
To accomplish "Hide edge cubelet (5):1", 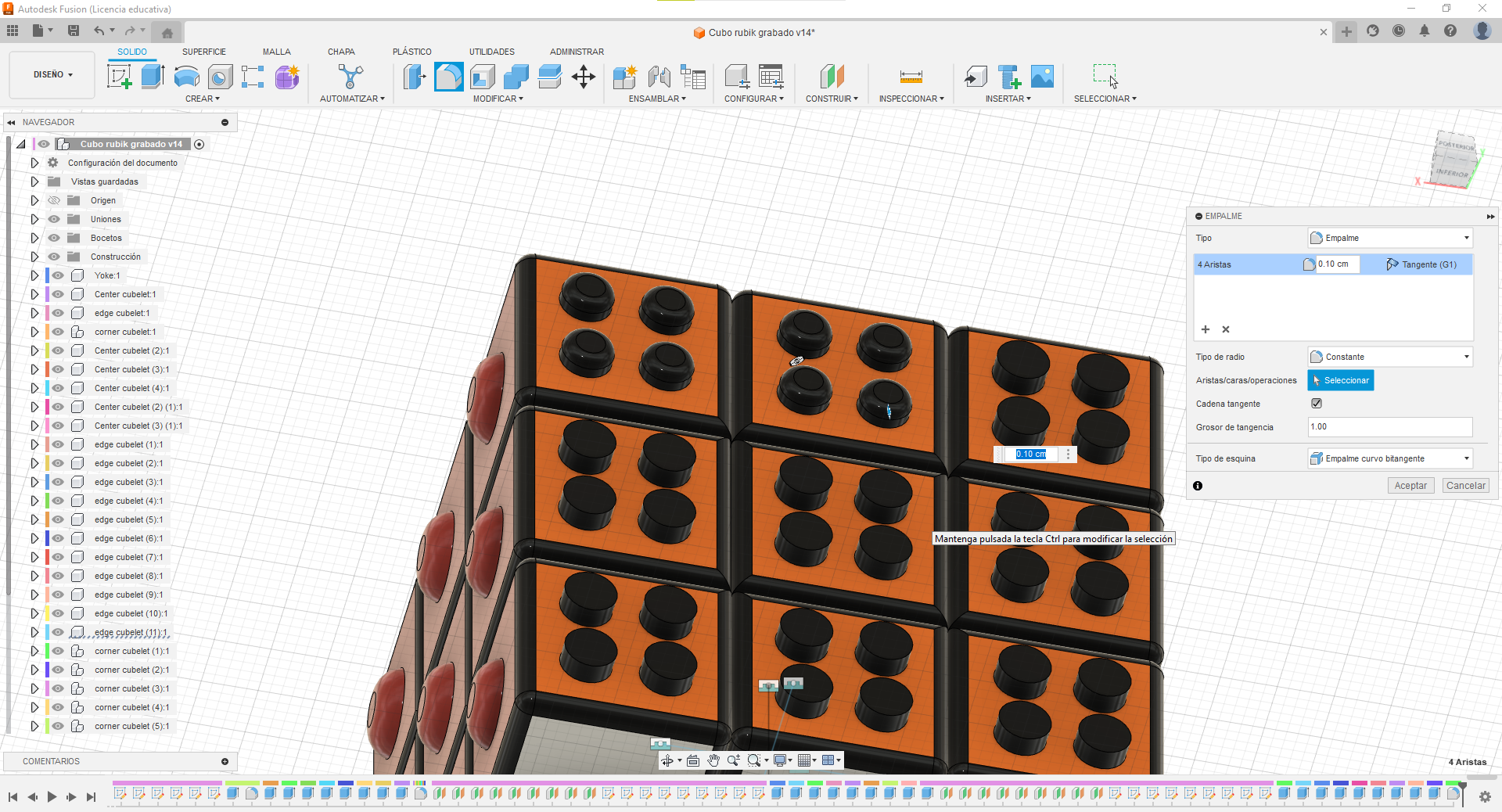I will point(58,519).
